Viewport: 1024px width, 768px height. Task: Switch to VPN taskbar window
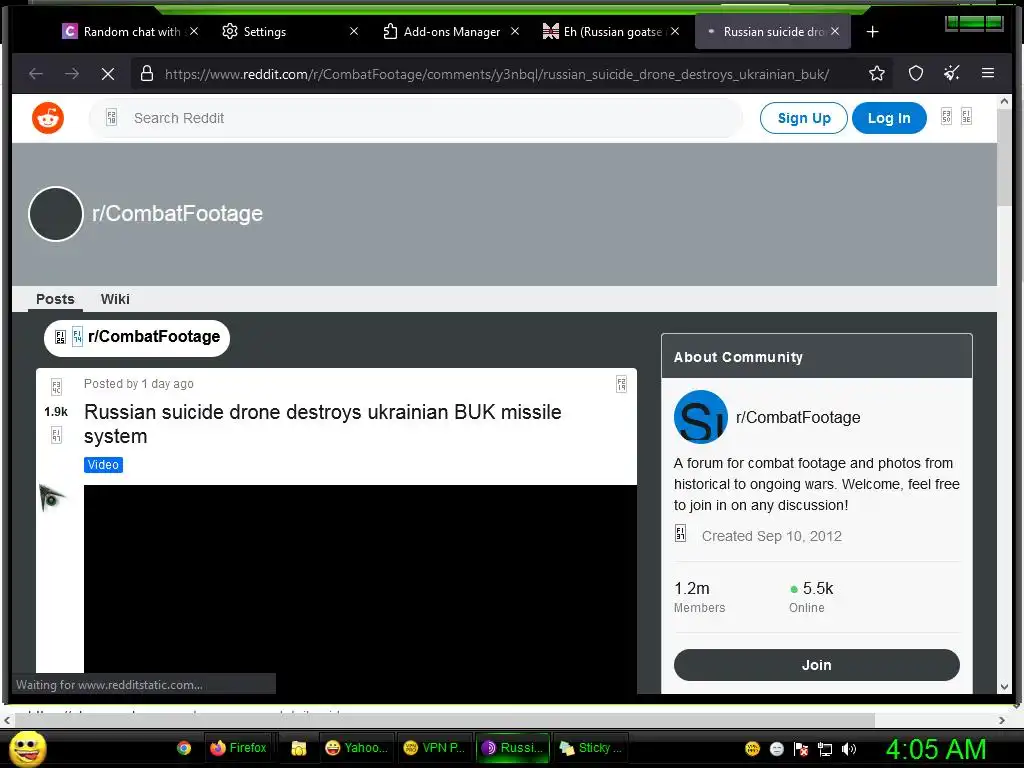click(x=434, y=748)
